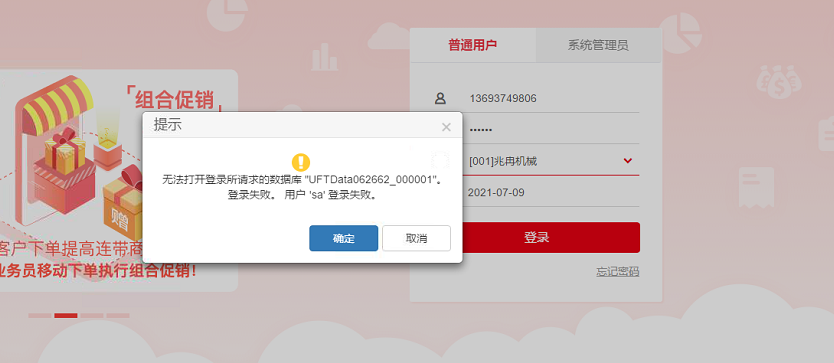Switch to the 普通用户 login tab
This screenshot has width=834, height=363.
[472, 45]
